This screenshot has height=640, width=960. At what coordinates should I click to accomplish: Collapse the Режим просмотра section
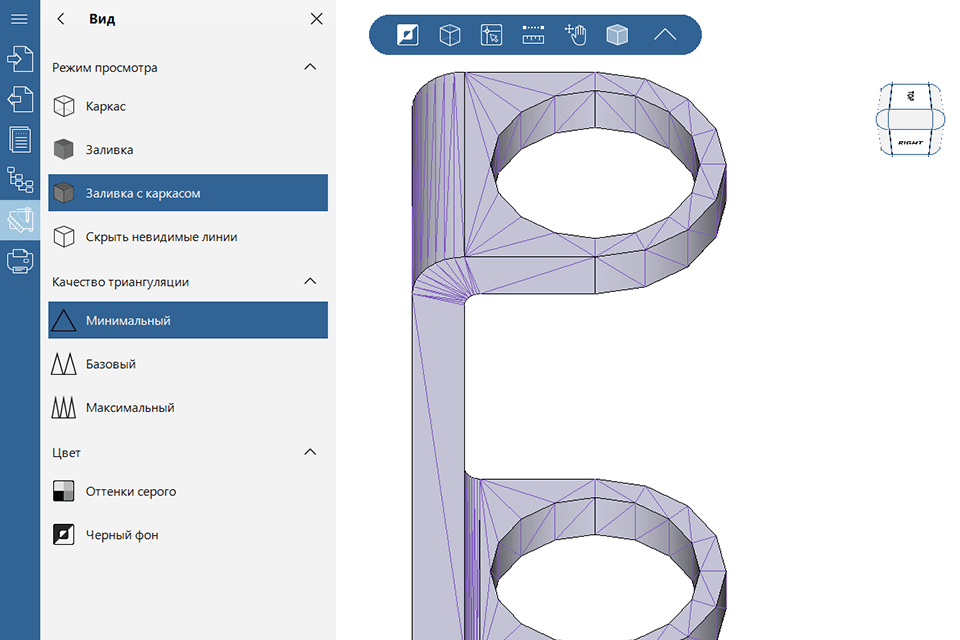[x=310, y=67]
